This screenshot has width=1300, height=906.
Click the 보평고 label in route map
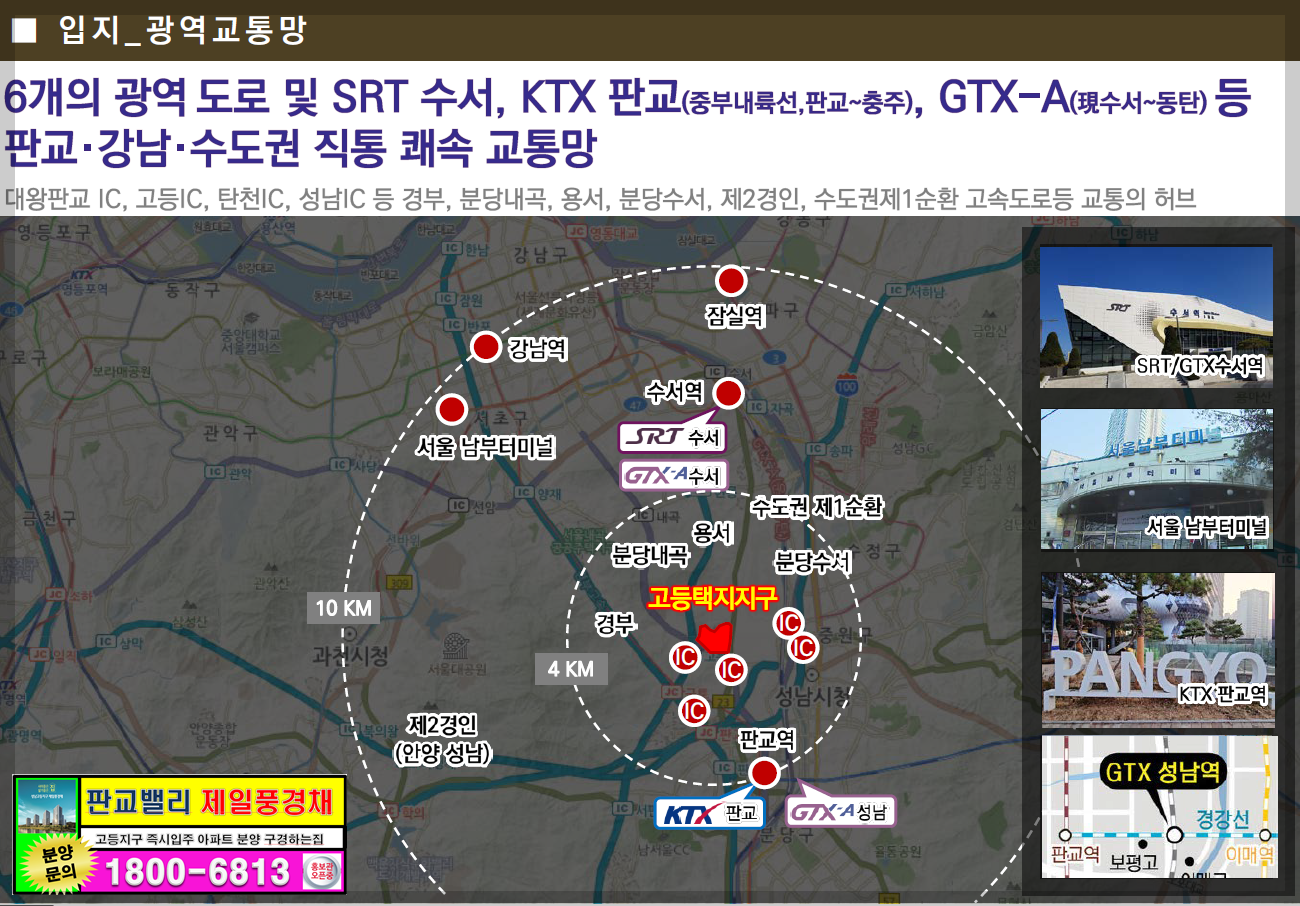point(1133,861)
